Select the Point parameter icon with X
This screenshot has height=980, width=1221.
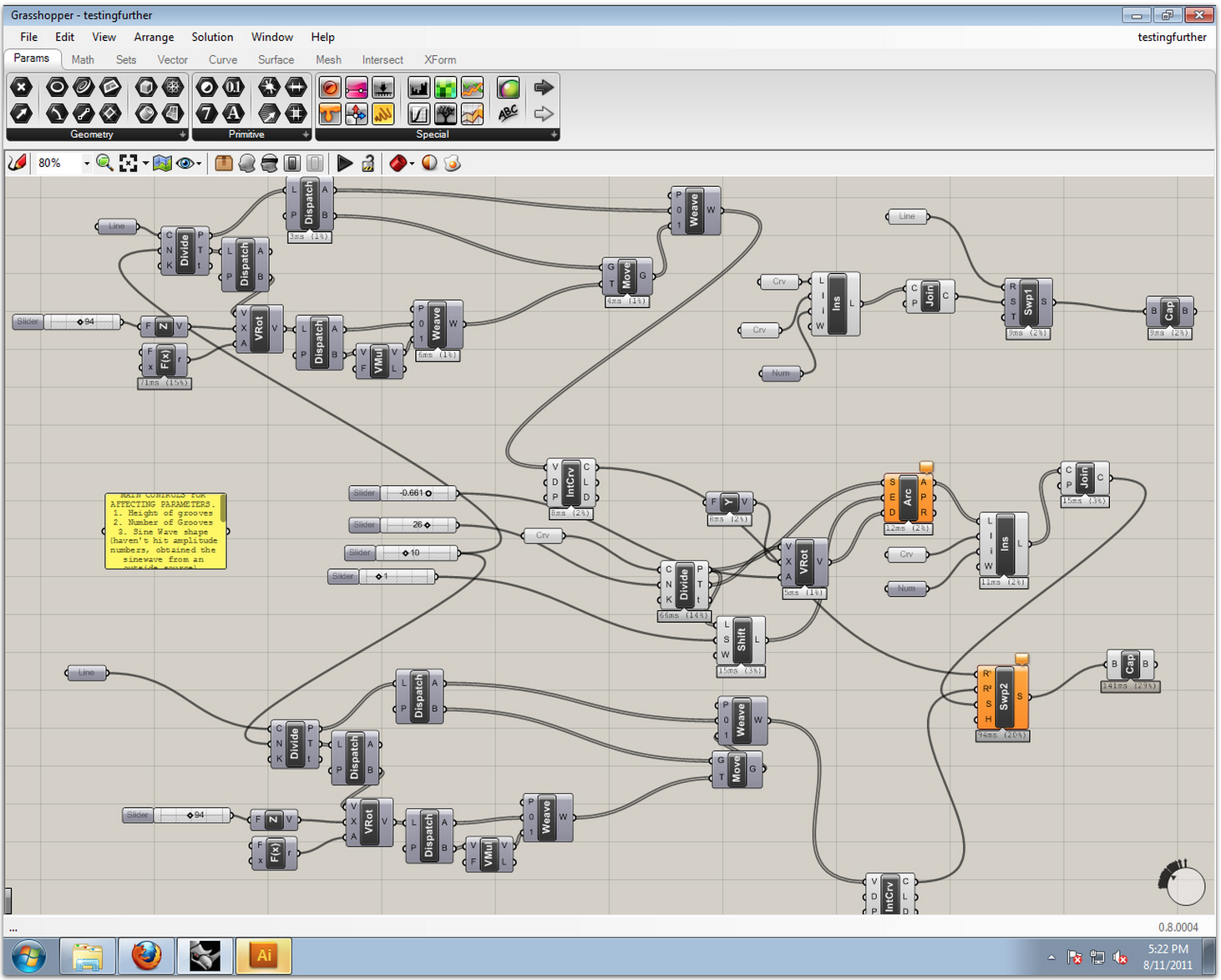22,87
